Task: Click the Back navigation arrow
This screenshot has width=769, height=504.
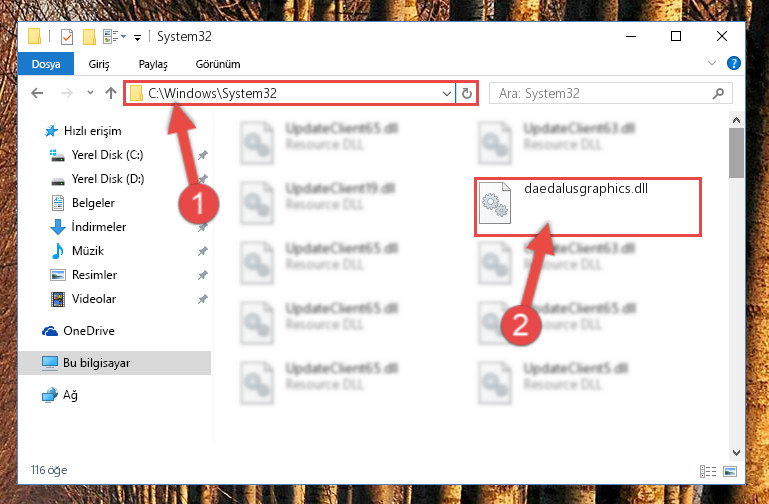Action: [x=37, y=93]
